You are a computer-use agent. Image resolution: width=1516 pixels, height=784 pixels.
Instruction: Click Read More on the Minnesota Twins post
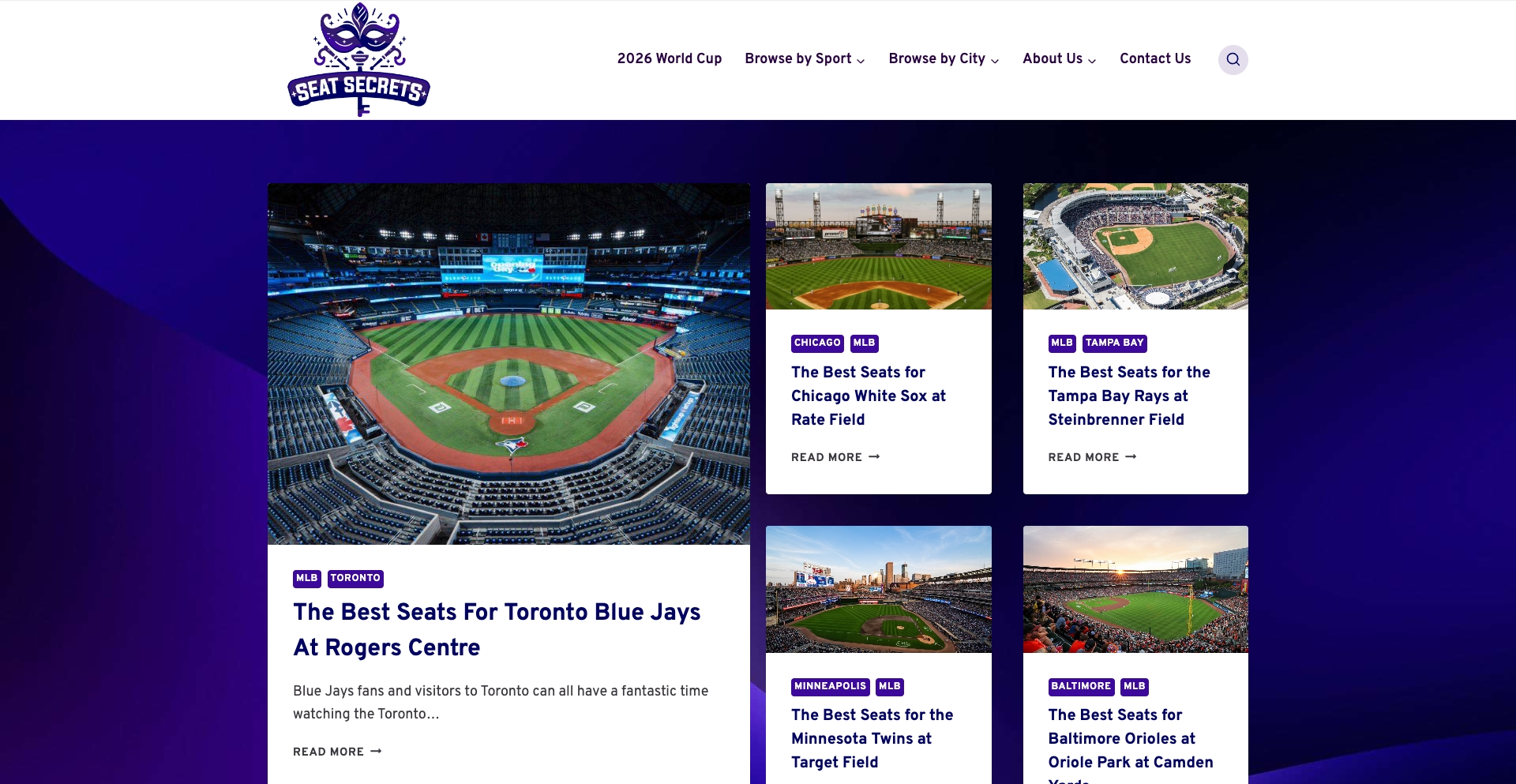pyautogui.click(x=824, y=782)
